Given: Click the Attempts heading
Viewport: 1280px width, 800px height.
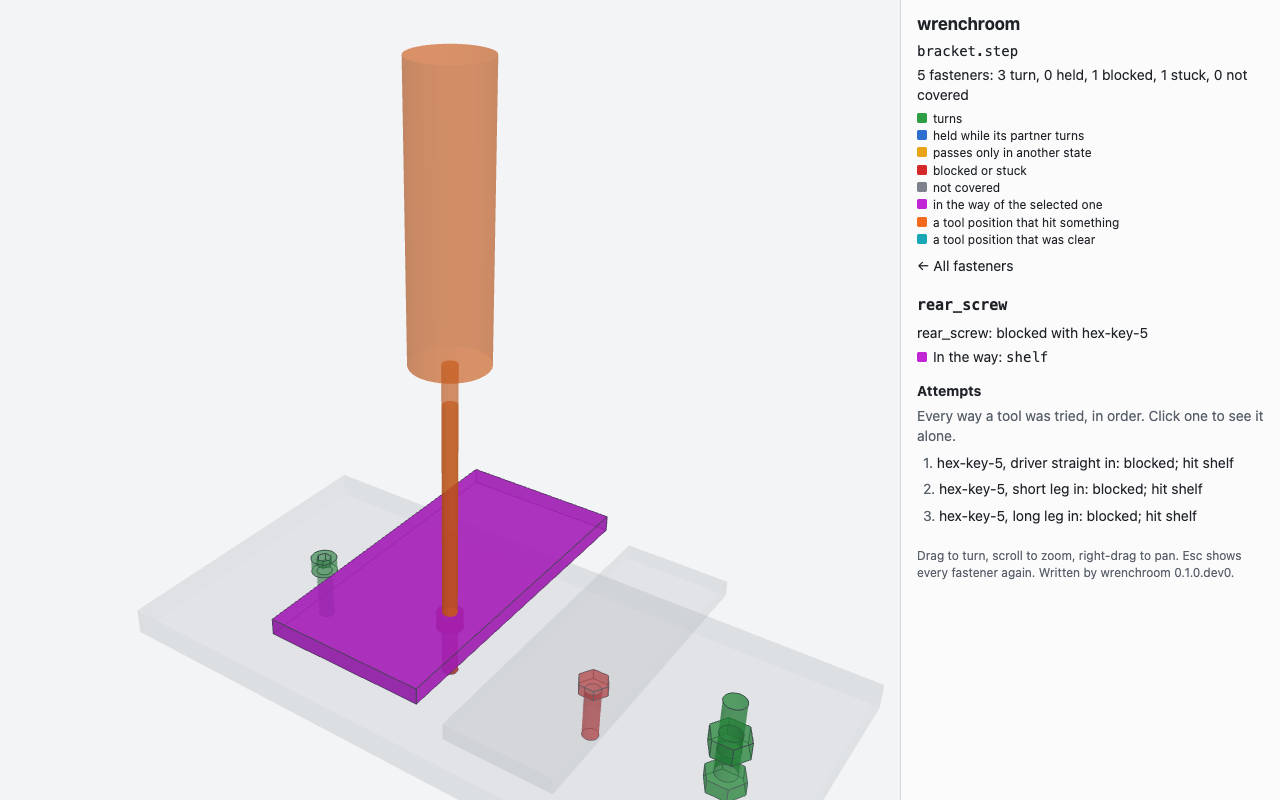Looking at the screenshot, I should [949, 391].
